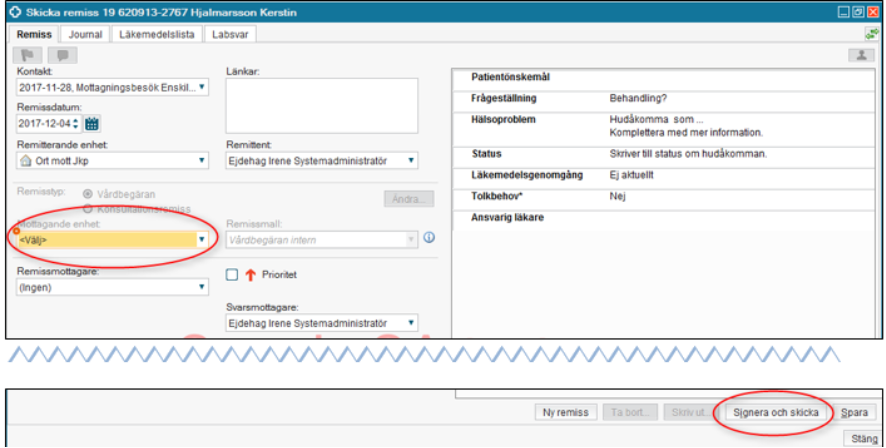Click the house icon in Remitterande enhet
Viewport: 886px width, 448px height.
tap(26, 161)
